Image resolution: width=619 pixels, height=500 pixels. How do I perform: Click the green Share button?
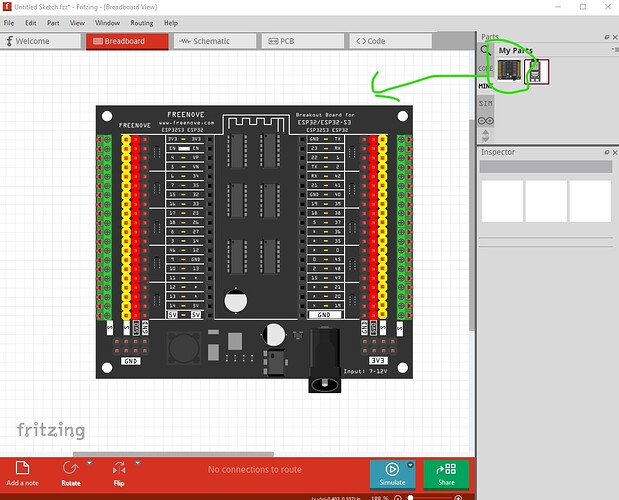[445, 473]
